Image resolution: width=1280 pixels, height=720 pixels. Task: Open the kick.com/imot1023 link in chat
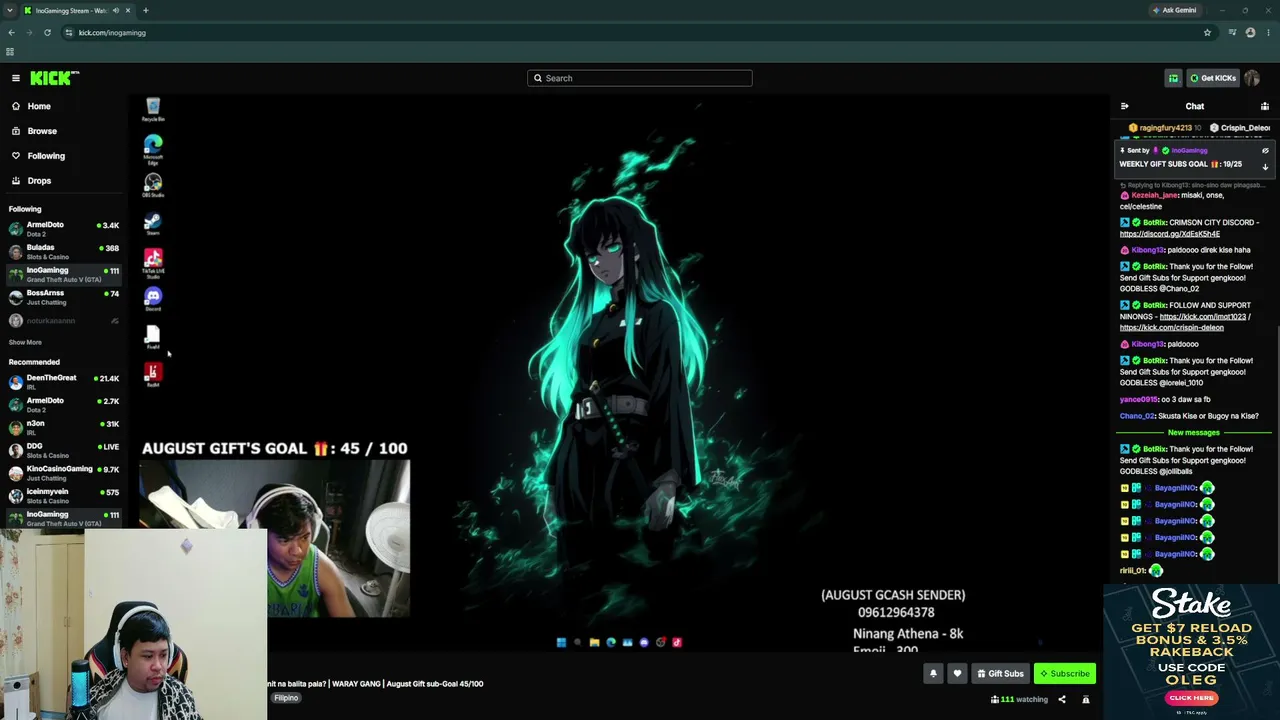(x=1203, y=316)
